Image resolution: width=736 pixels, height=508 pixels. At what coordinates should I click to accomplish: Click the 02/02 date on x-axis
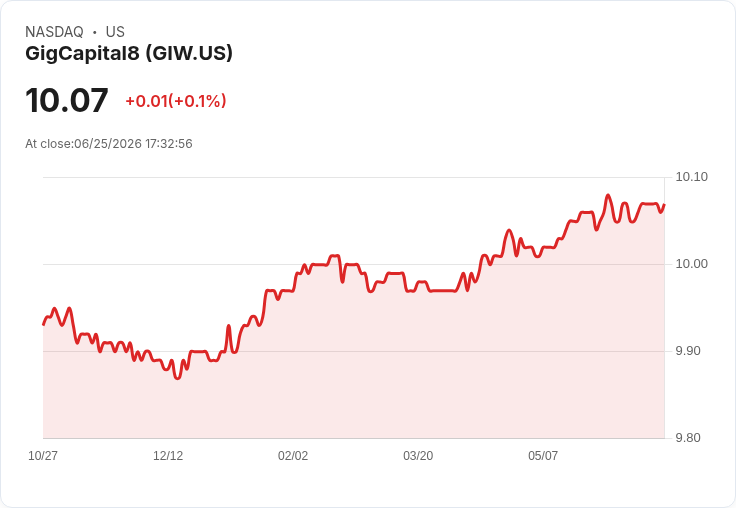click(x=293, y=455)
